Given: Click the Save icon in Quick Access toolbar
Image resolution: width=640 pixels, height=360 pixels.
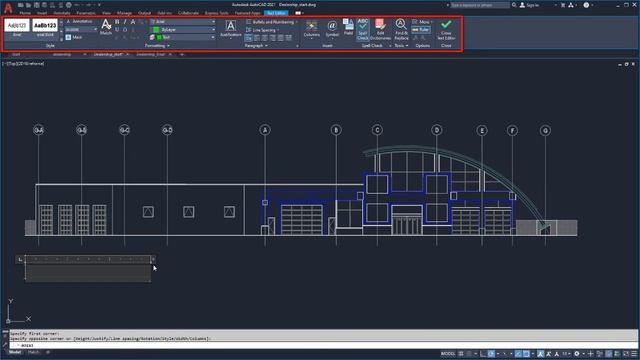Looking at the screenshot, I should 36,5.
